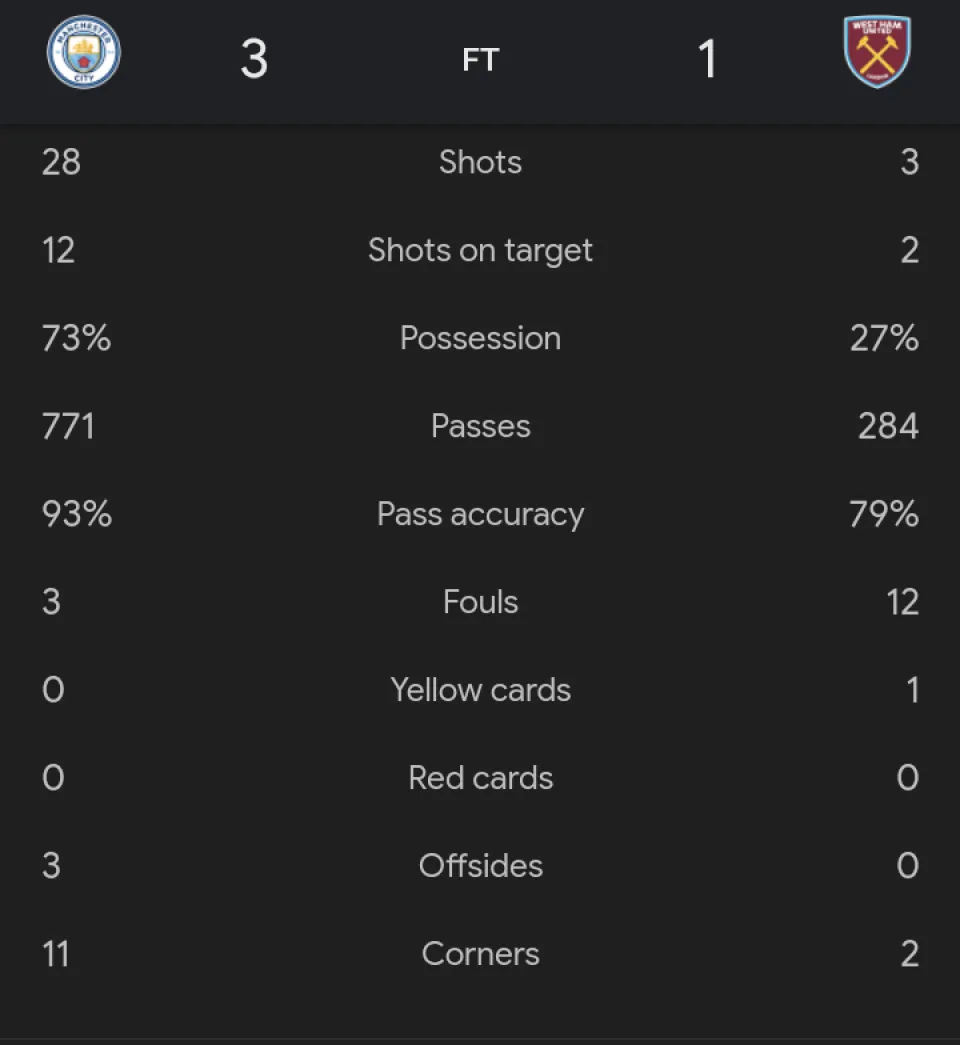Image resolution: width=960 pixels, height=1045 pixels.
Task: Click the West Ham United crest
Action: tap(876, 52)
